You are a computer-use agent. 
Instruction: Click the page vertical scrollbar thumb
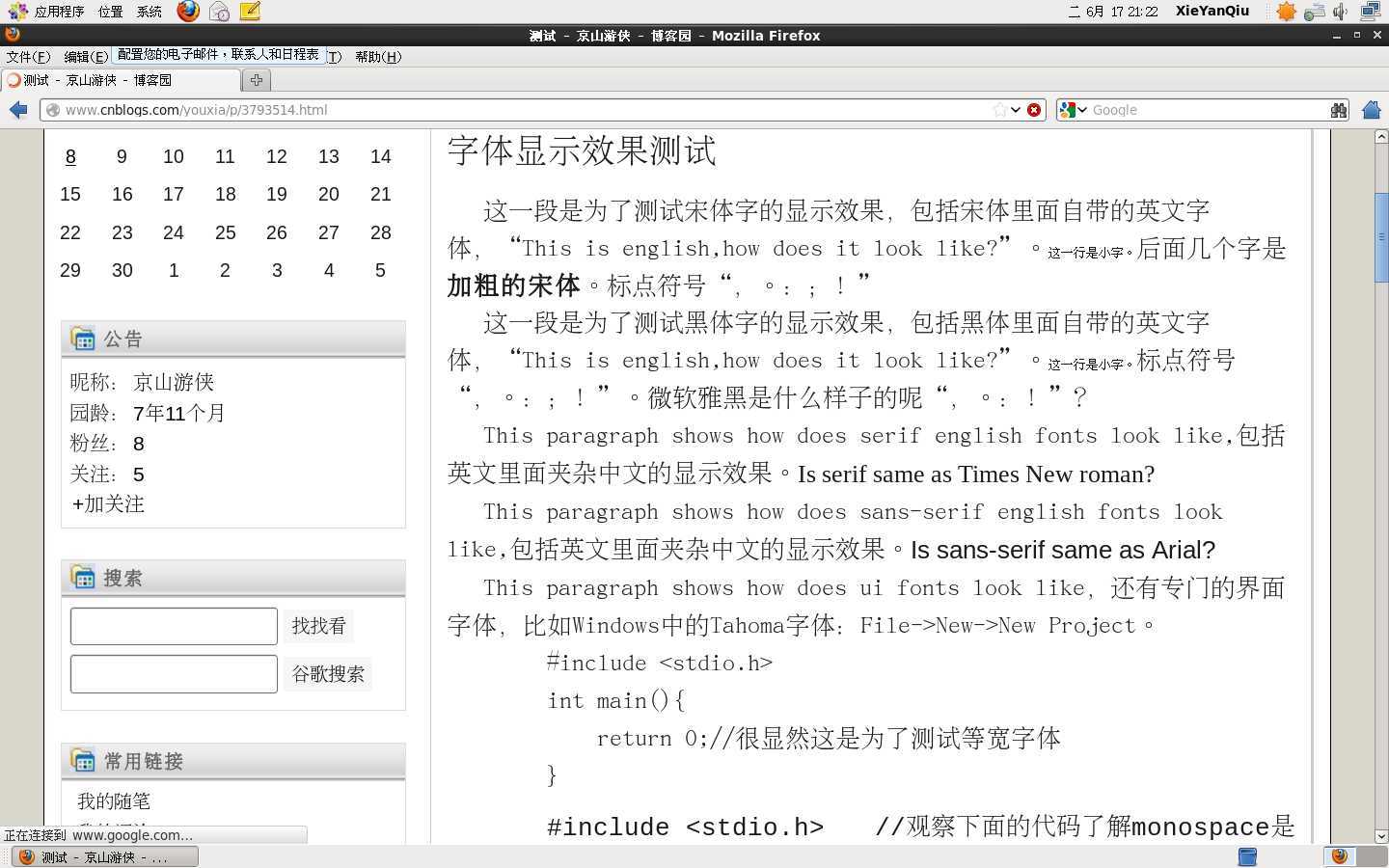pyautogui.click(x=1381, y=237)
